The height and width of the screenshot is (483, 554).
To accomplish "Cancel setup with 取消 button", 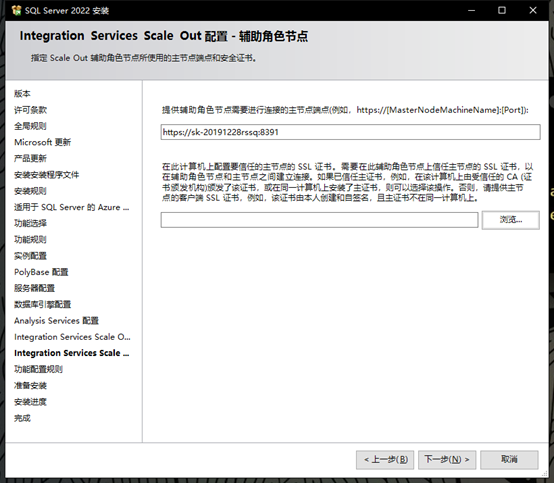I will click(x=509, y=459).
